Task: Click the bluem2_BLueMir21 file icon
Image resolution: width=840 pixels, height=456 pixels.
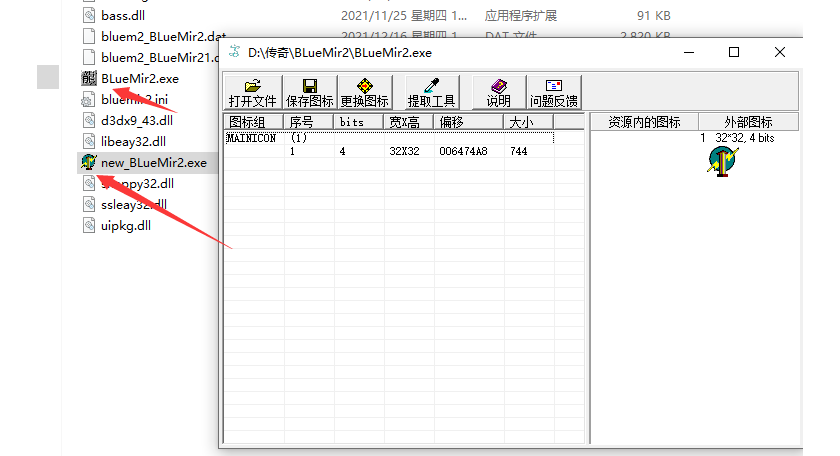Action: 89,57
